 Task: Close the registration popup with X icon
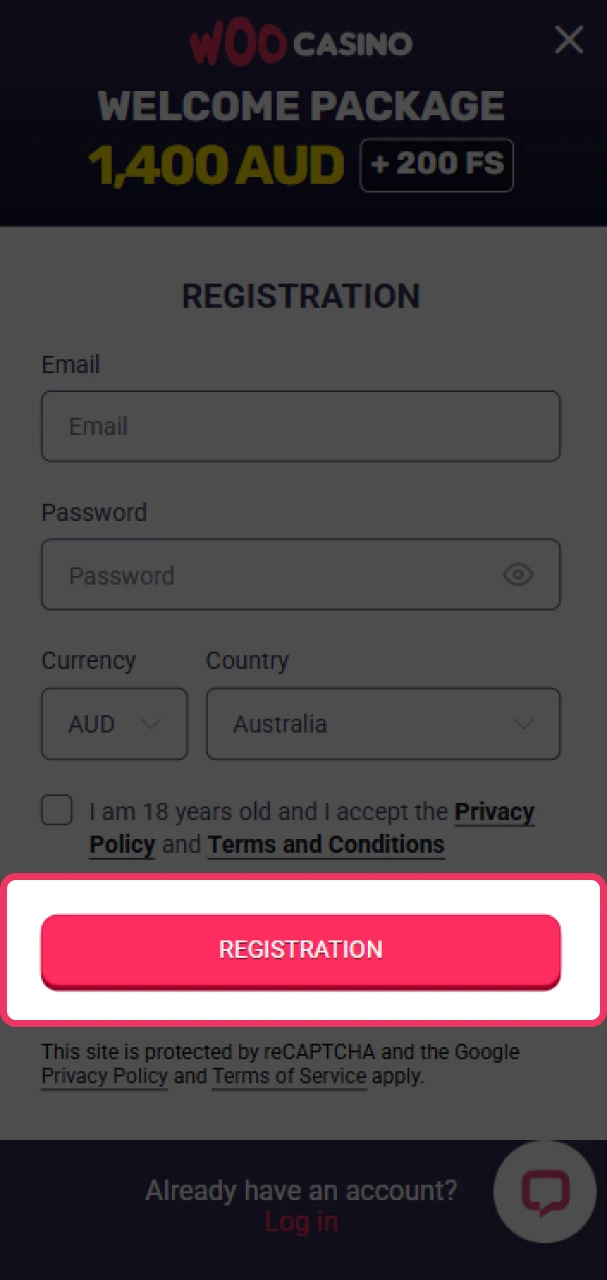(x=569, y=40)
